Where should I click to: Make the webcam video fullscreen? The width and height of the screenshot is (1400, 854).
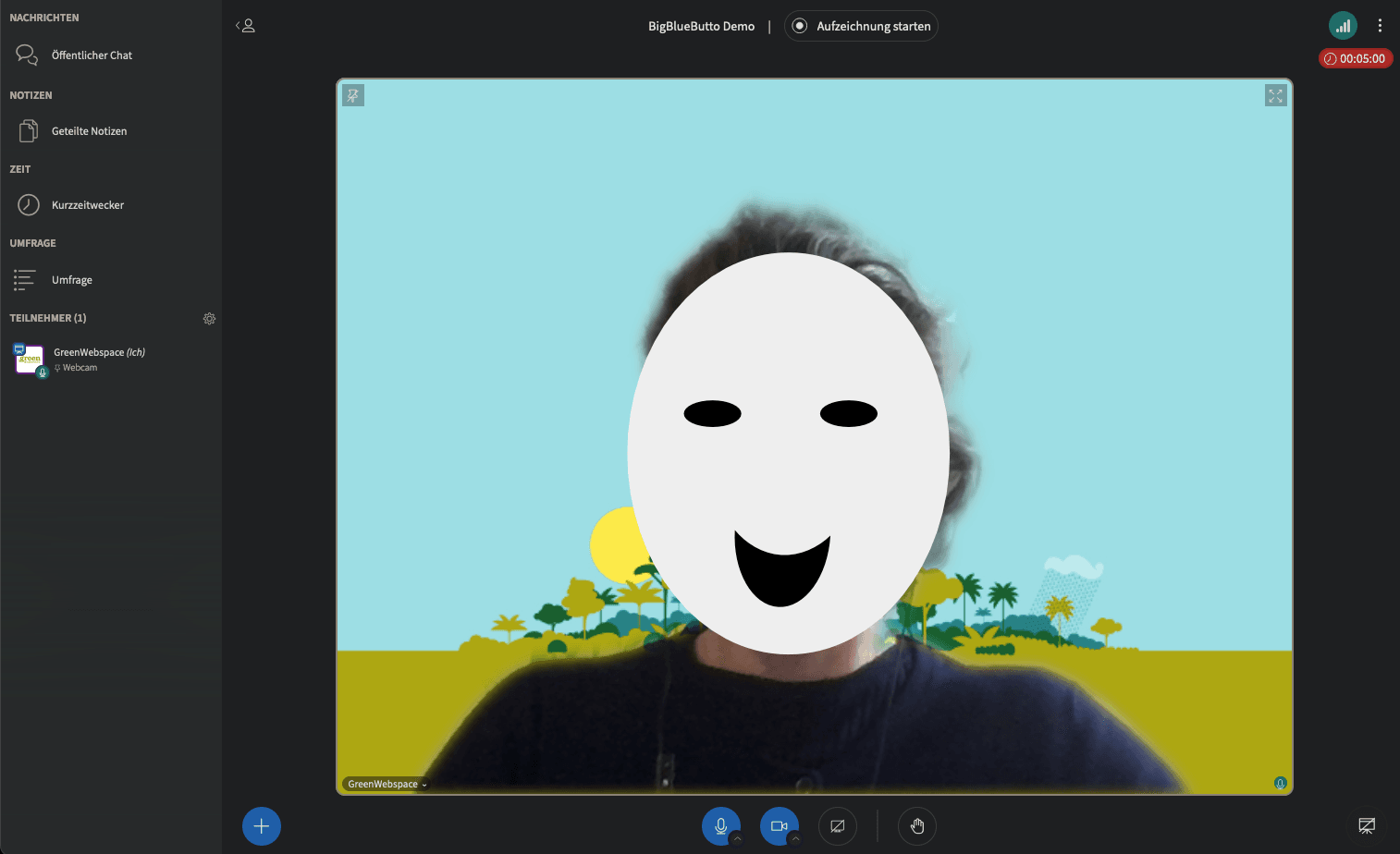pos(1275,95)
